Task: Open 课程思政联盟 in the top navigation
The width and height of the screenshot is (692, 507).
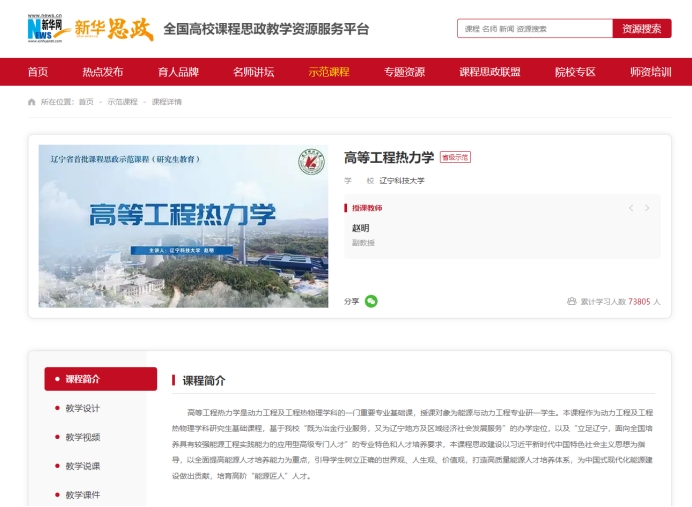Action: click(x=489, y=72)
